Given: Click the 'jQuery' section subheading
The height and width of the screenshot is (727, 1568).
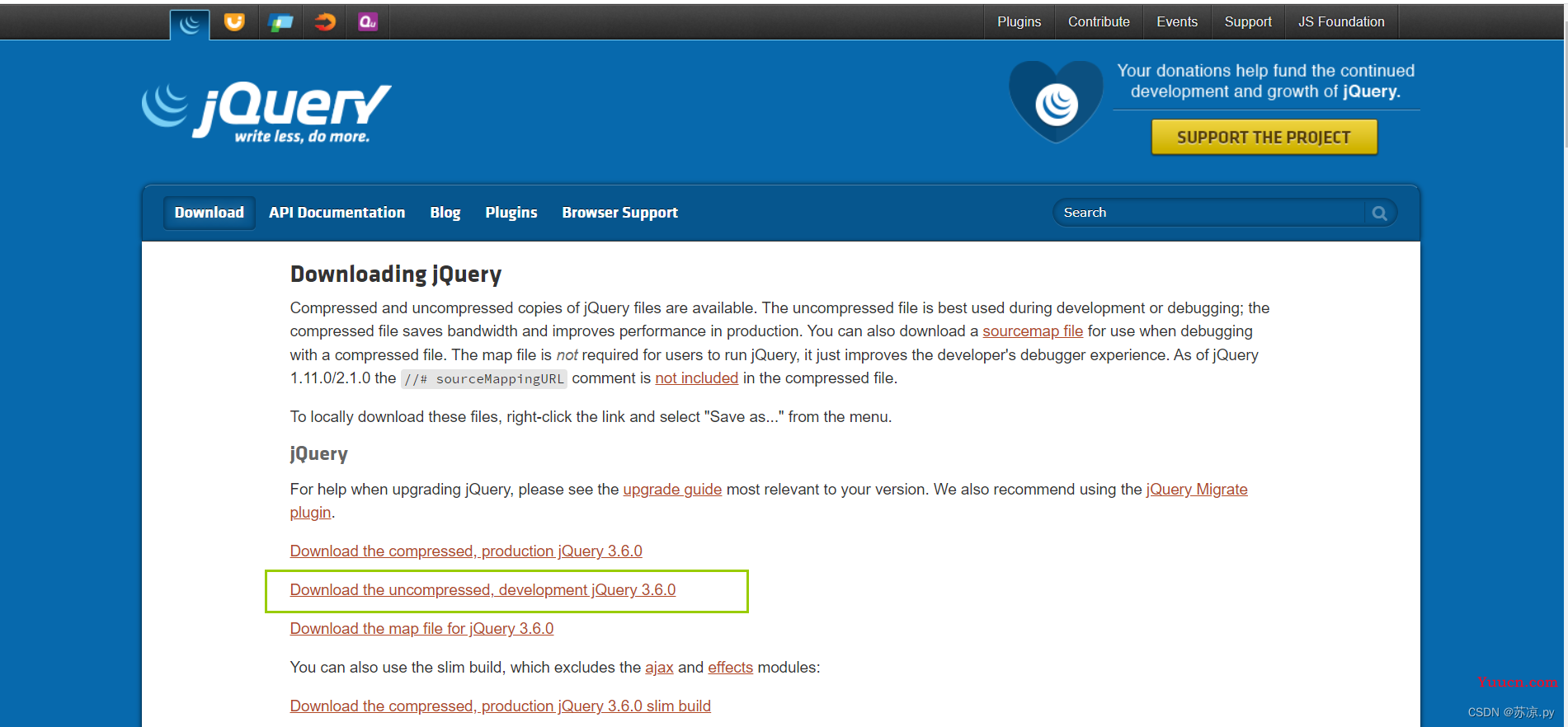Looking at the screenshot, I should 318,454.
